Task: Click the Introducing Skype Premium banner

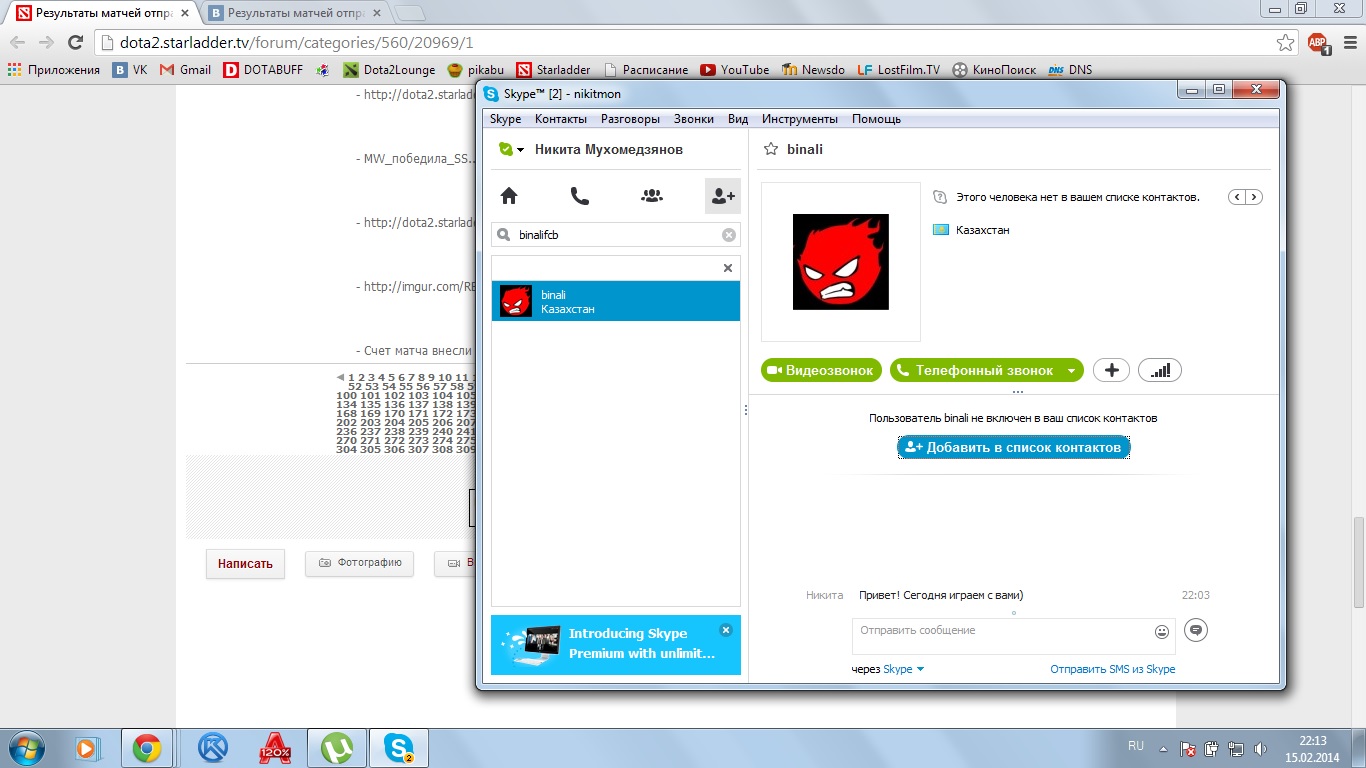Action: 616,645
